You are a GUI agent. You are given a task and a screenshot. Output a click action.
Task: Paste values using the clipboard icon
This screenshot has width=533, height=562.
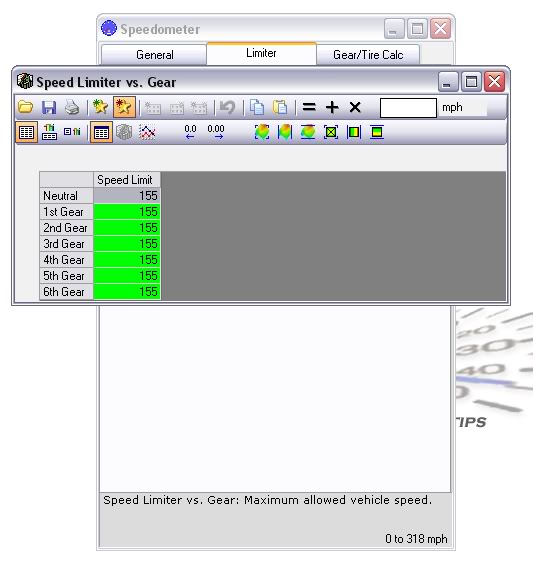[280, 107]
